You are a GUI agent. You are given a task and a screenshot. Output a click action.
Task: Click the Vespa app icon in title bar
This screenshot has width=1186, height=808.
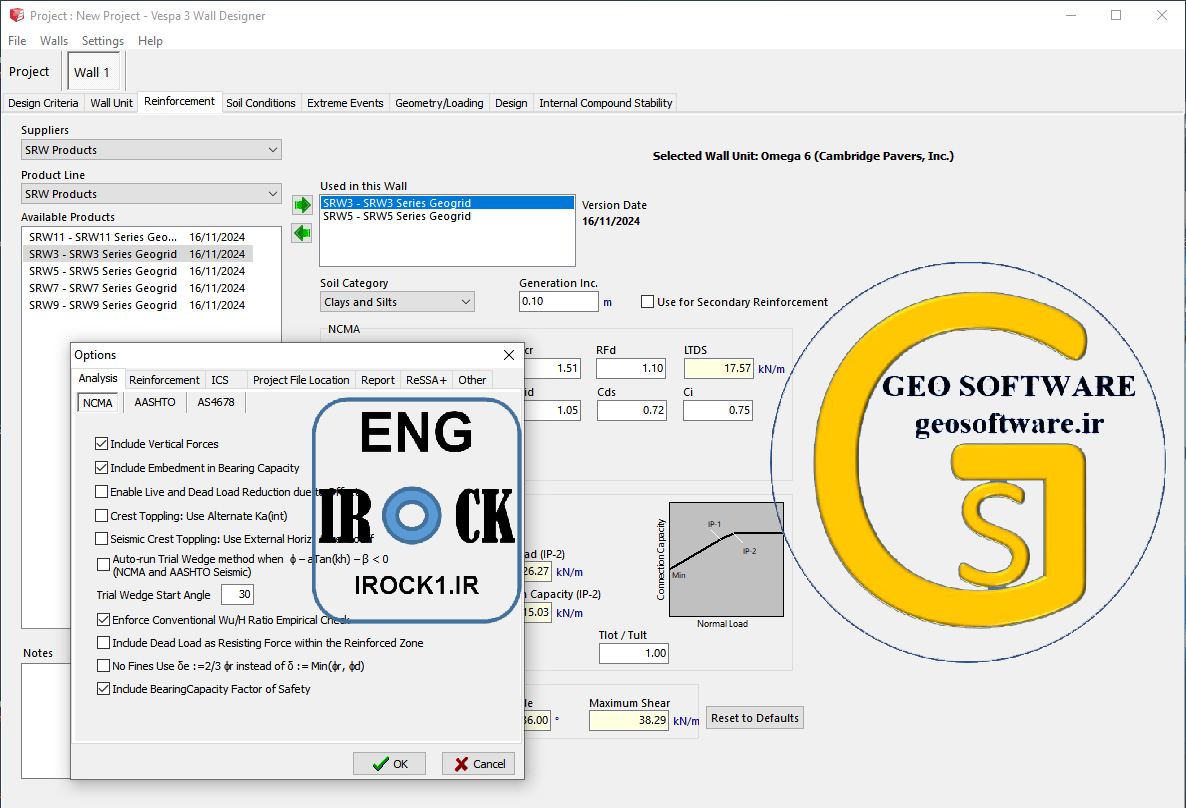click(17, 15)
